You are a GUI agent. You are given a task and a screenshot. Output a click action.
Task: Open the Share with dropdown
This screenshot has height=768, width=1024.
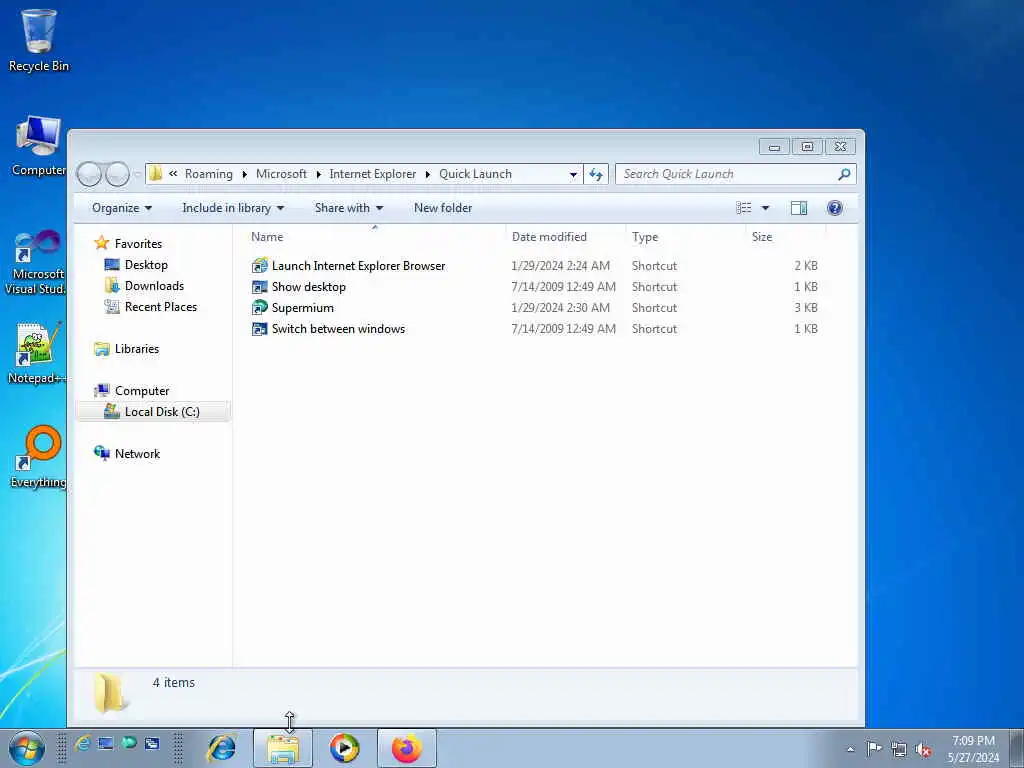tap(349, 208)
